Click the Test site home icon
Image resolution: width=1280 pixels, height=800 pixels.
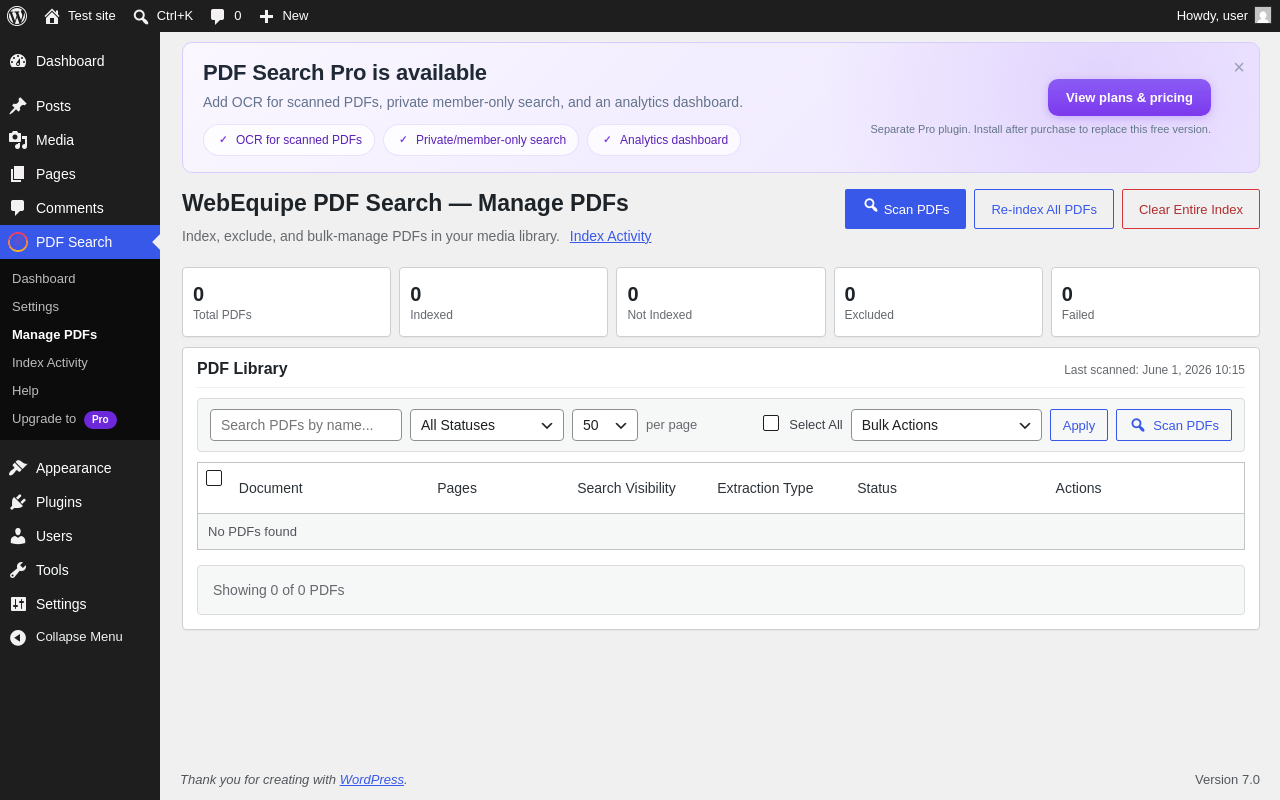[x=52, y=16]
